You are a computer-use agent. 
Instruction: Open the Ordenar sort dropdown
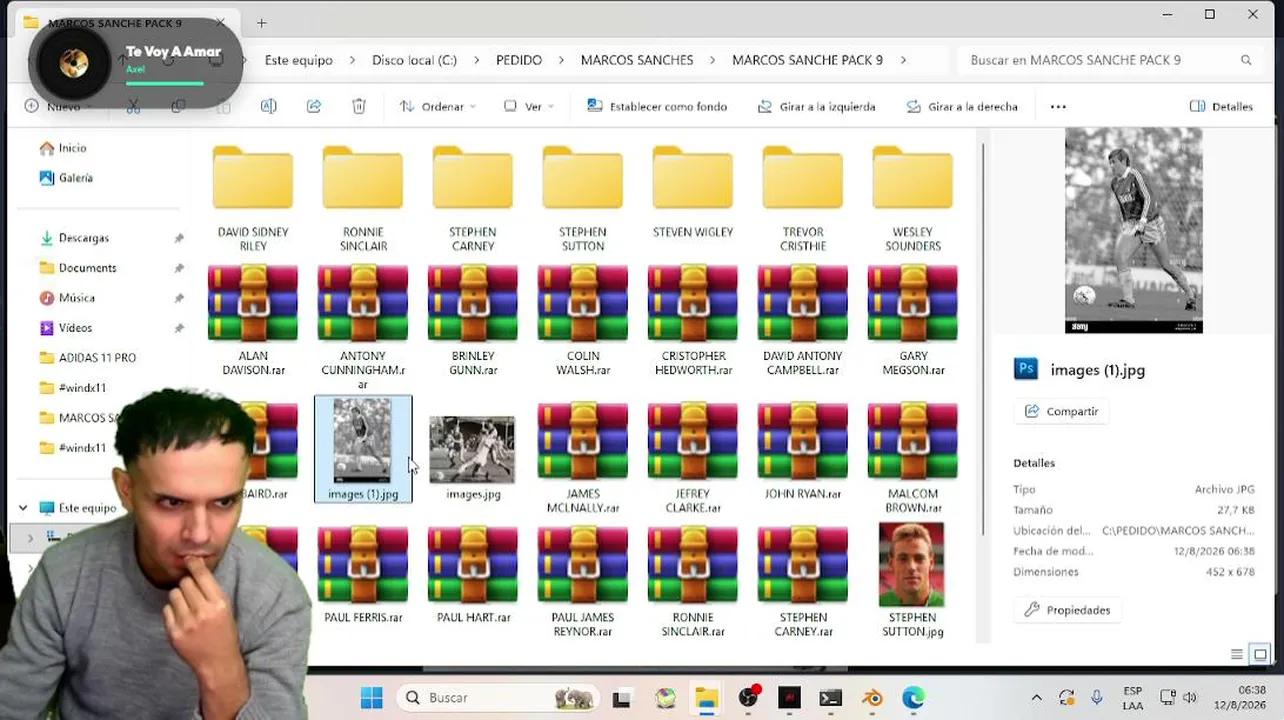point(437,106)
